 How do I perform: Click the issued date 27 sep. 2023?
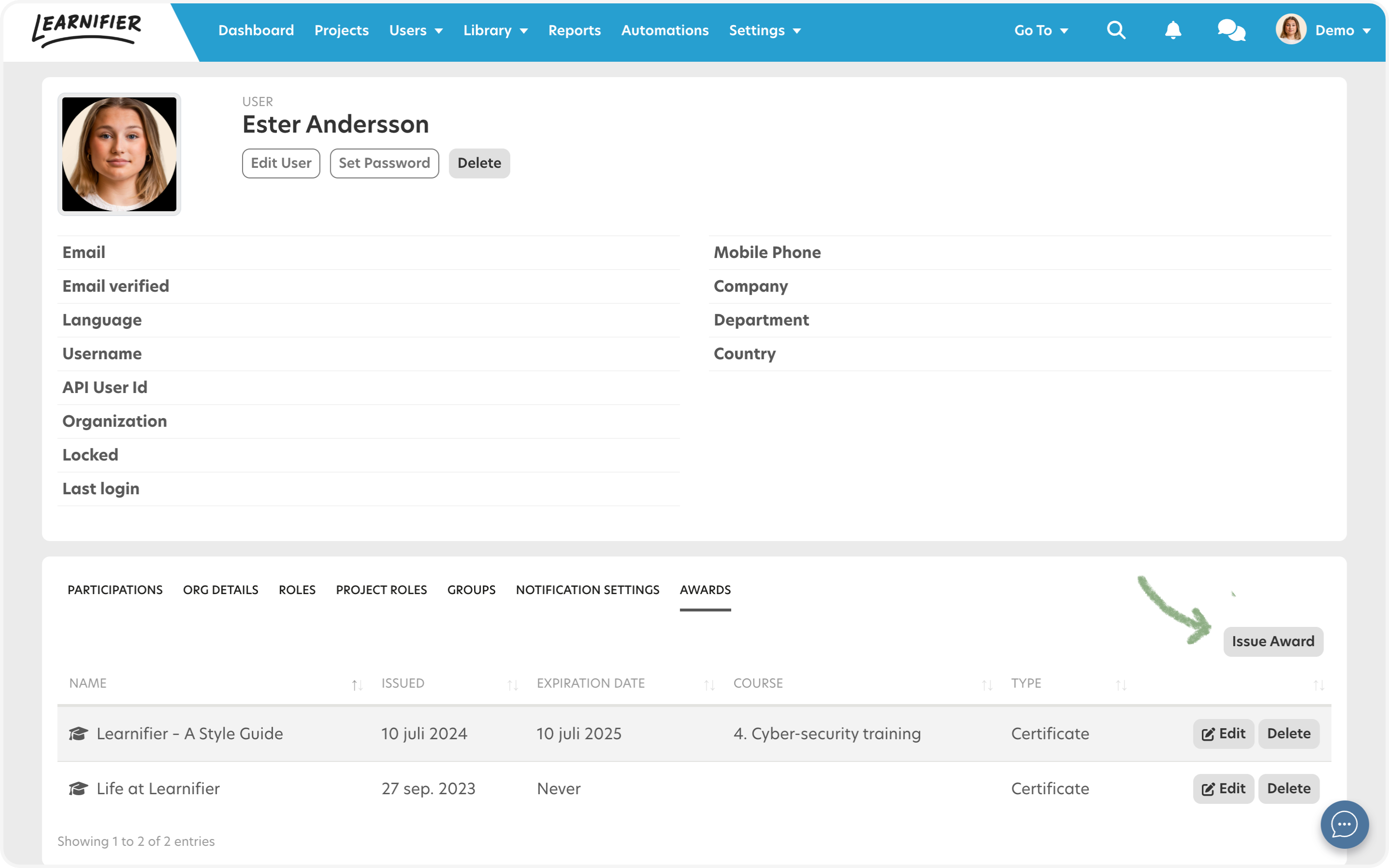click(x=428, y=788)
